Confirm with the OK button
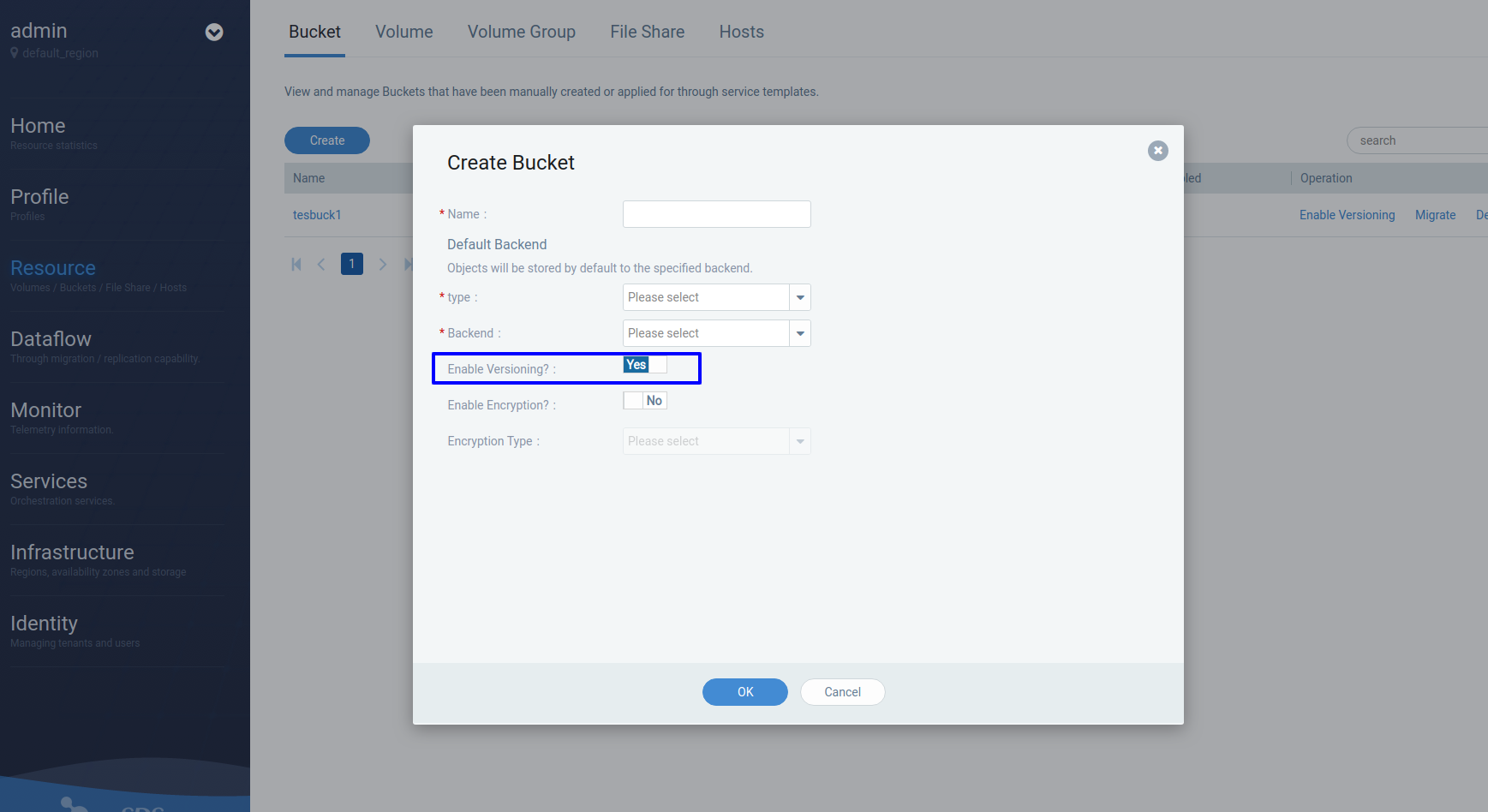The width and height of the screenshot is (1488, 812). 744,692
